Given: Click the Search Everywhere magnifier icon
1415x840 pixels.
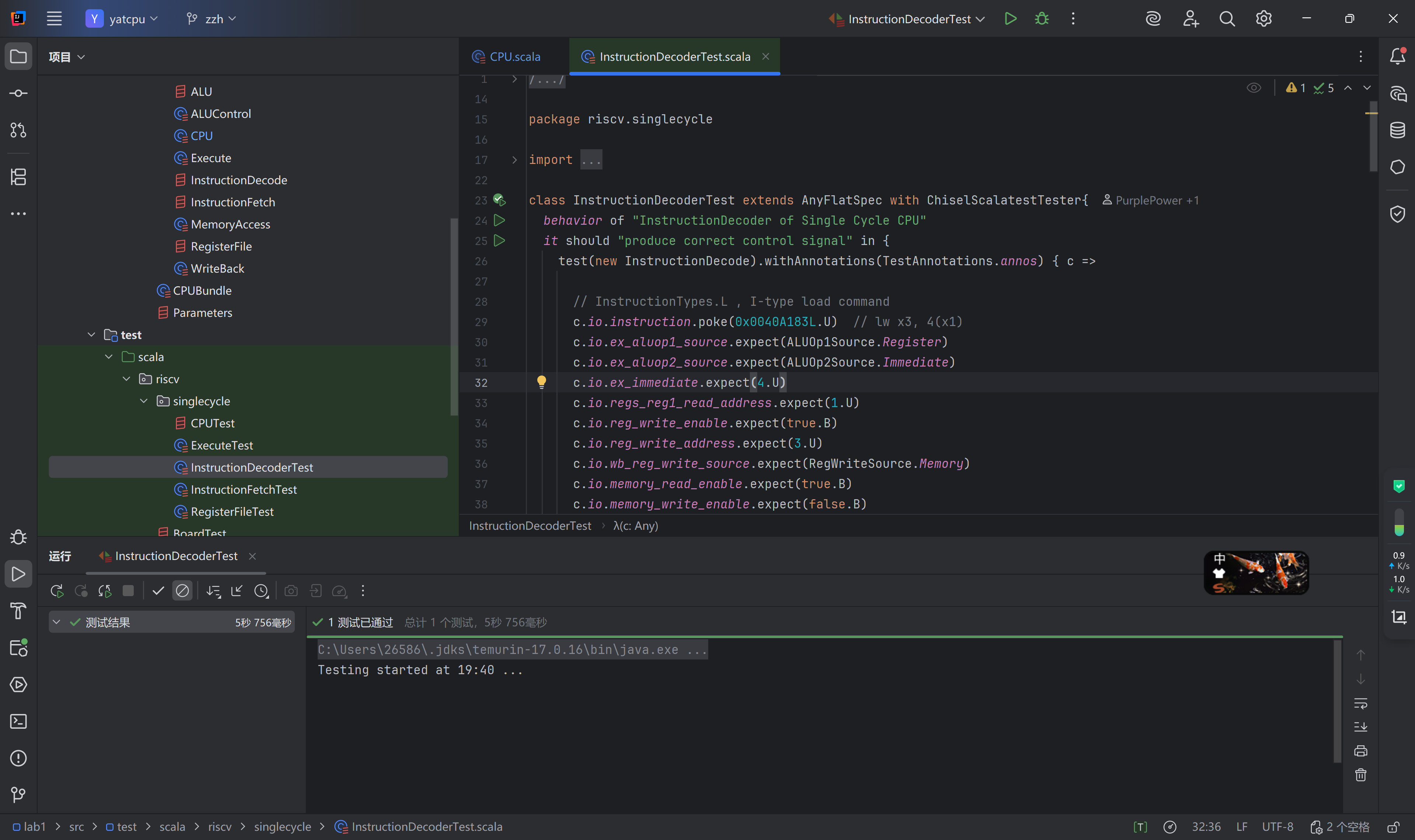Looking at the screenshot, I should pyautogui.click(x=1227, y=19).
